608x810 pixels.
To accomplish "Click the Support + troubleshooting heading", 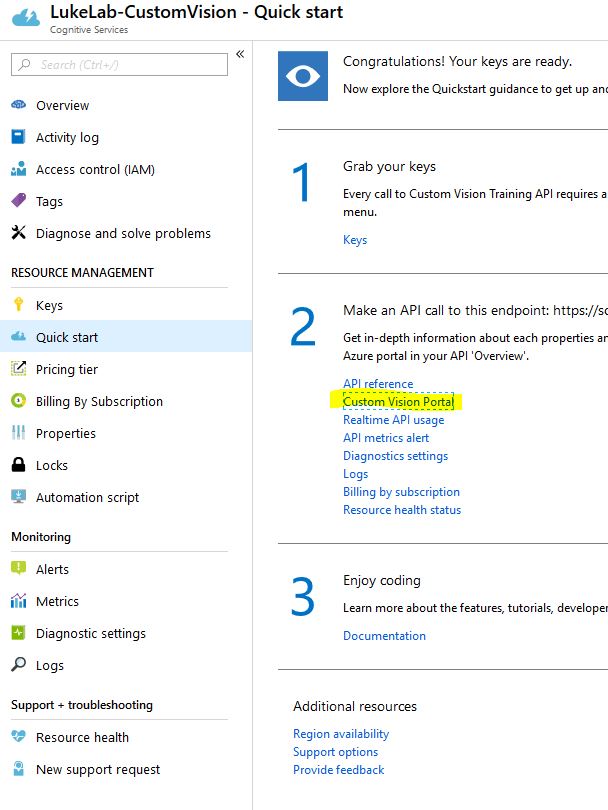I will [x=82, y=705].
